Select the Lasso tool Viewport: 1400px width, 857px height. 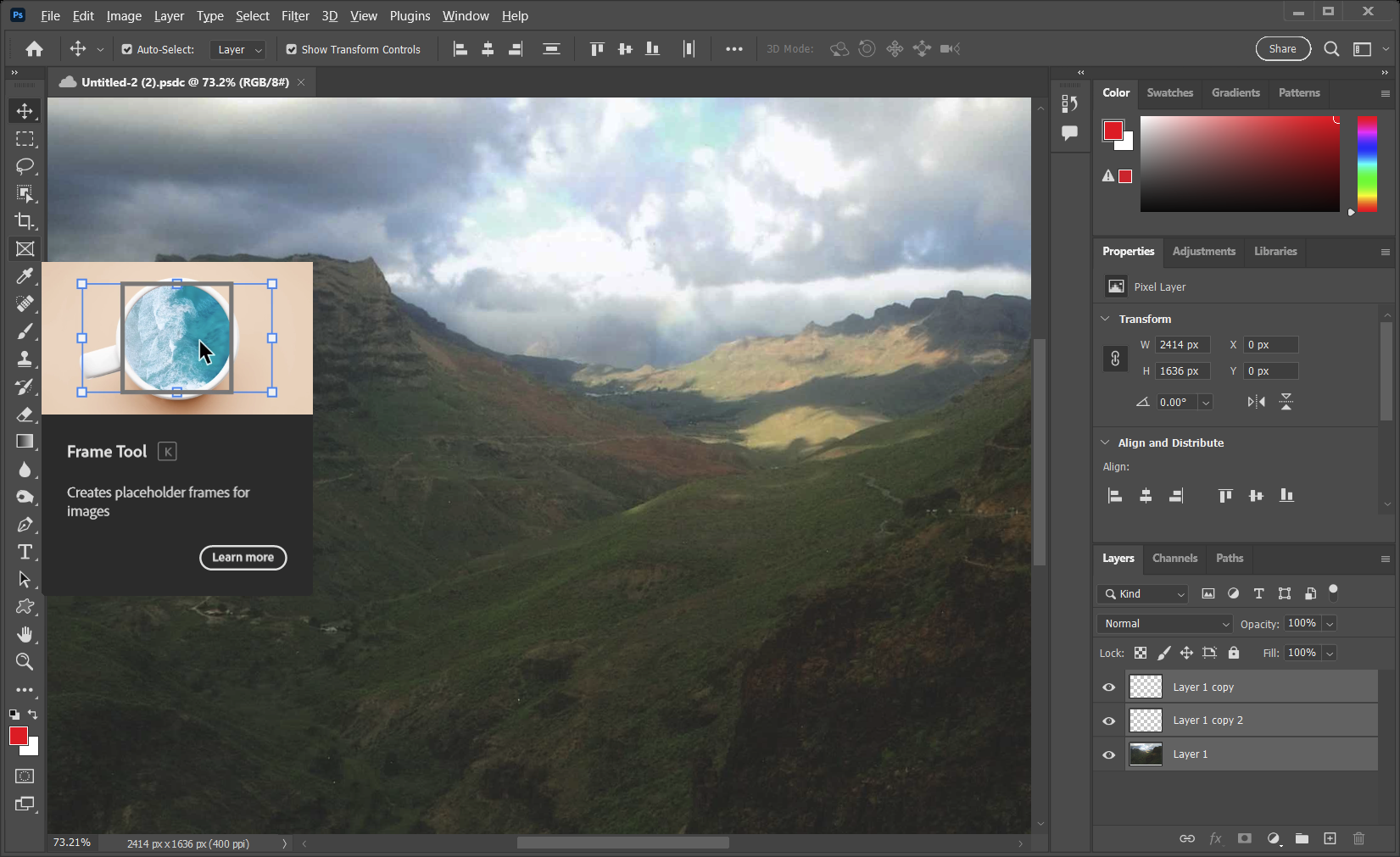pyautogui.click(x=25, y=166)
